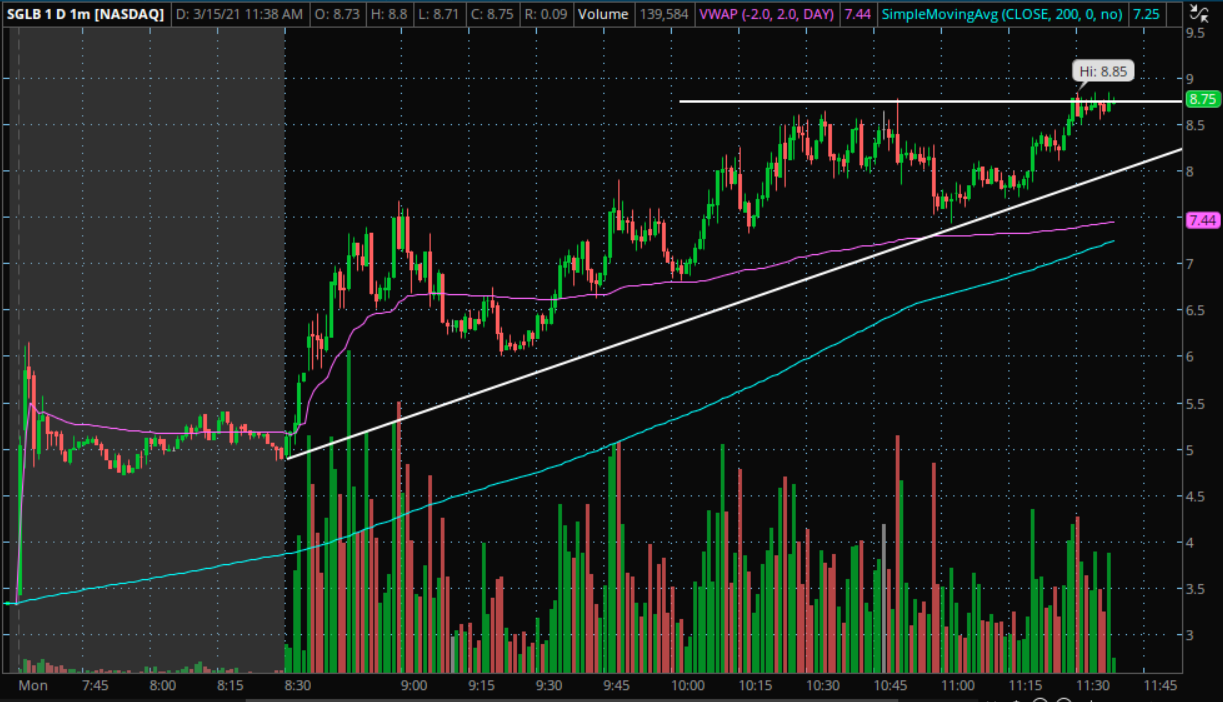Click the Mon date label on time axis
Image resolution: width=1223 pixels, height=702 pixels.
[x=34, y=686]
